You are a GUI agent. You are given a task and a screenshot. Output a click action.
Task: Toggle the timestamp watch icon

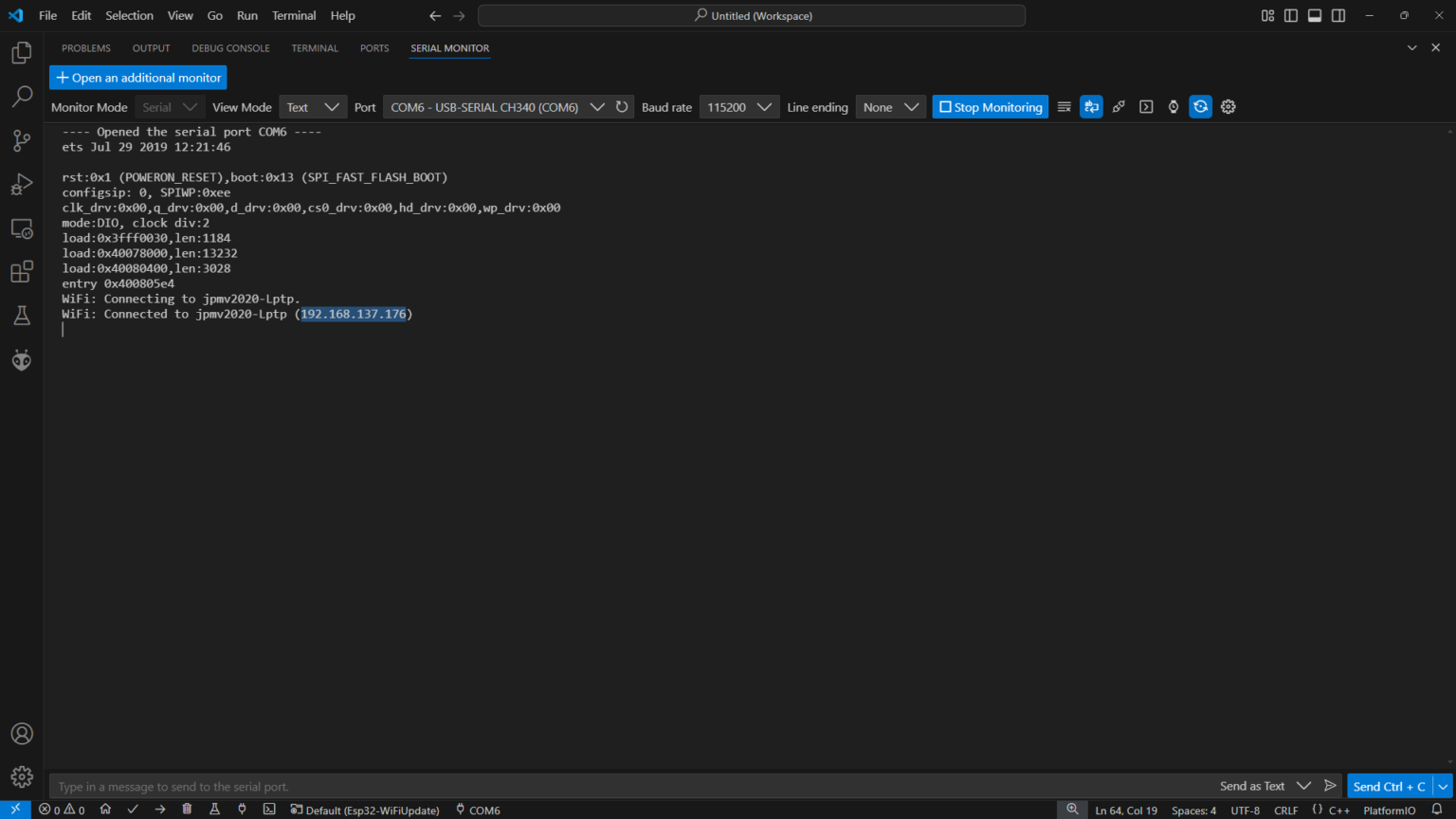(1174, 107)
